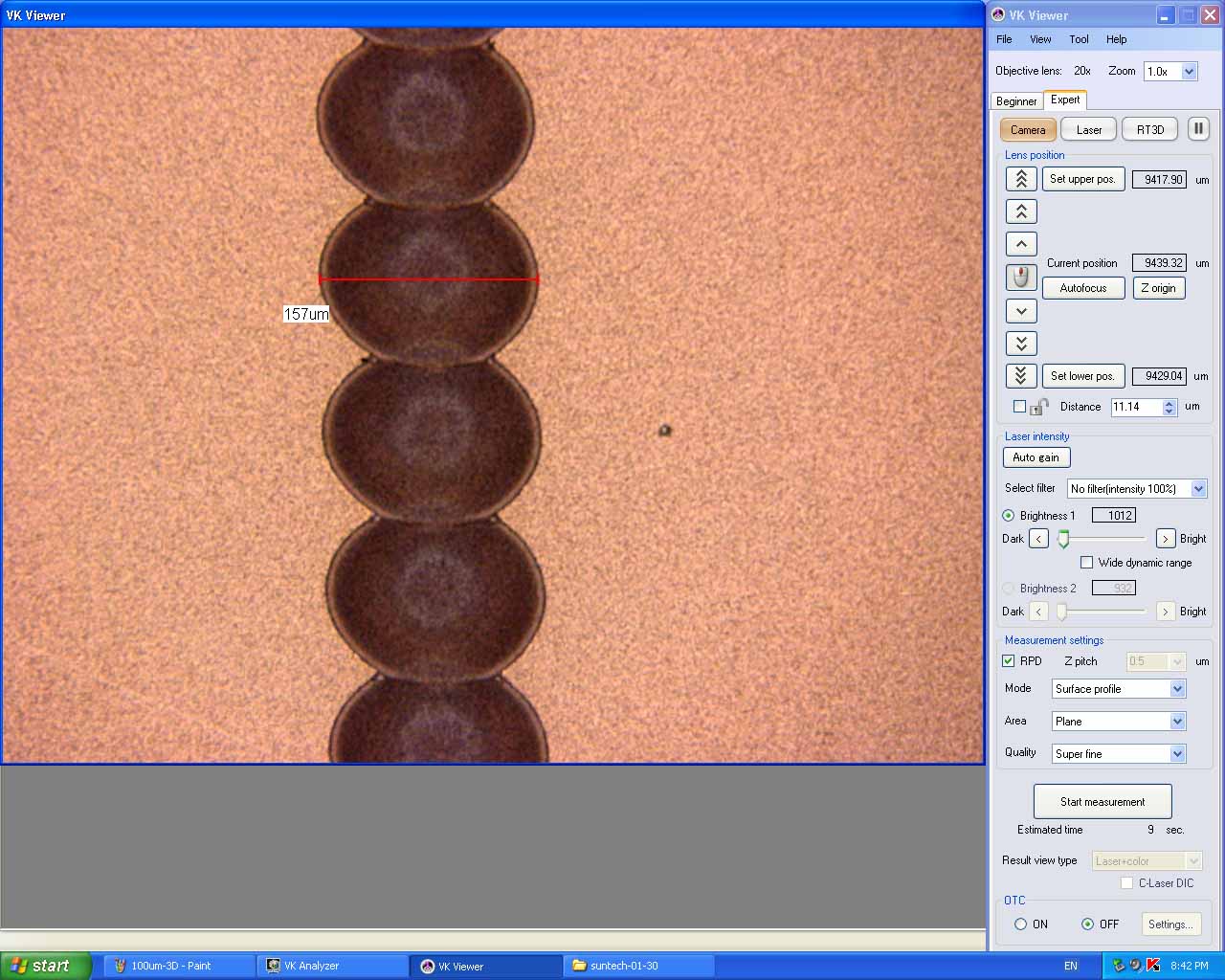Move lens up with single up-arrow icon

pyautogui.click(x=1020, y=243)
